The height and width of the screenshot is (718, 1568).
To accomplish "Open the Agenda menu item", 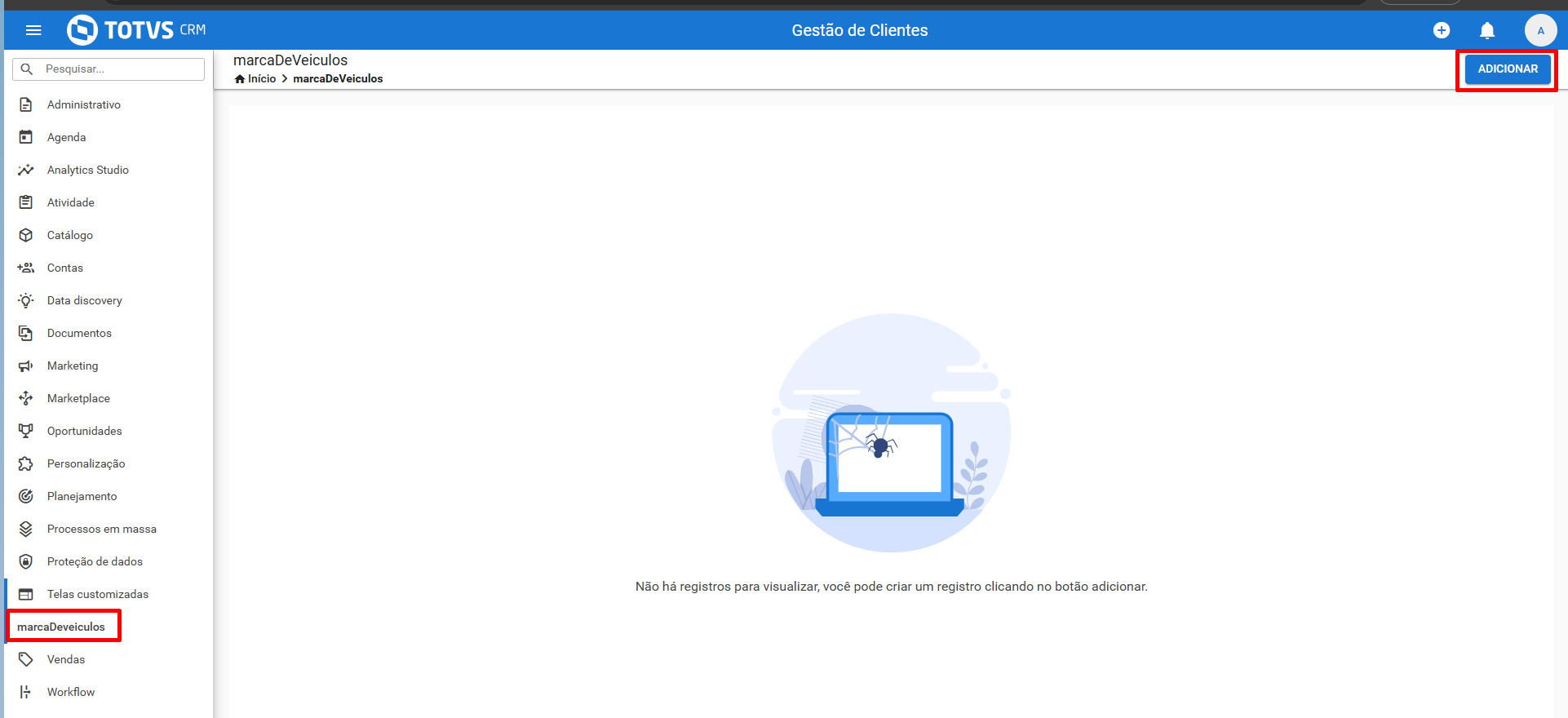I will 109,137.
